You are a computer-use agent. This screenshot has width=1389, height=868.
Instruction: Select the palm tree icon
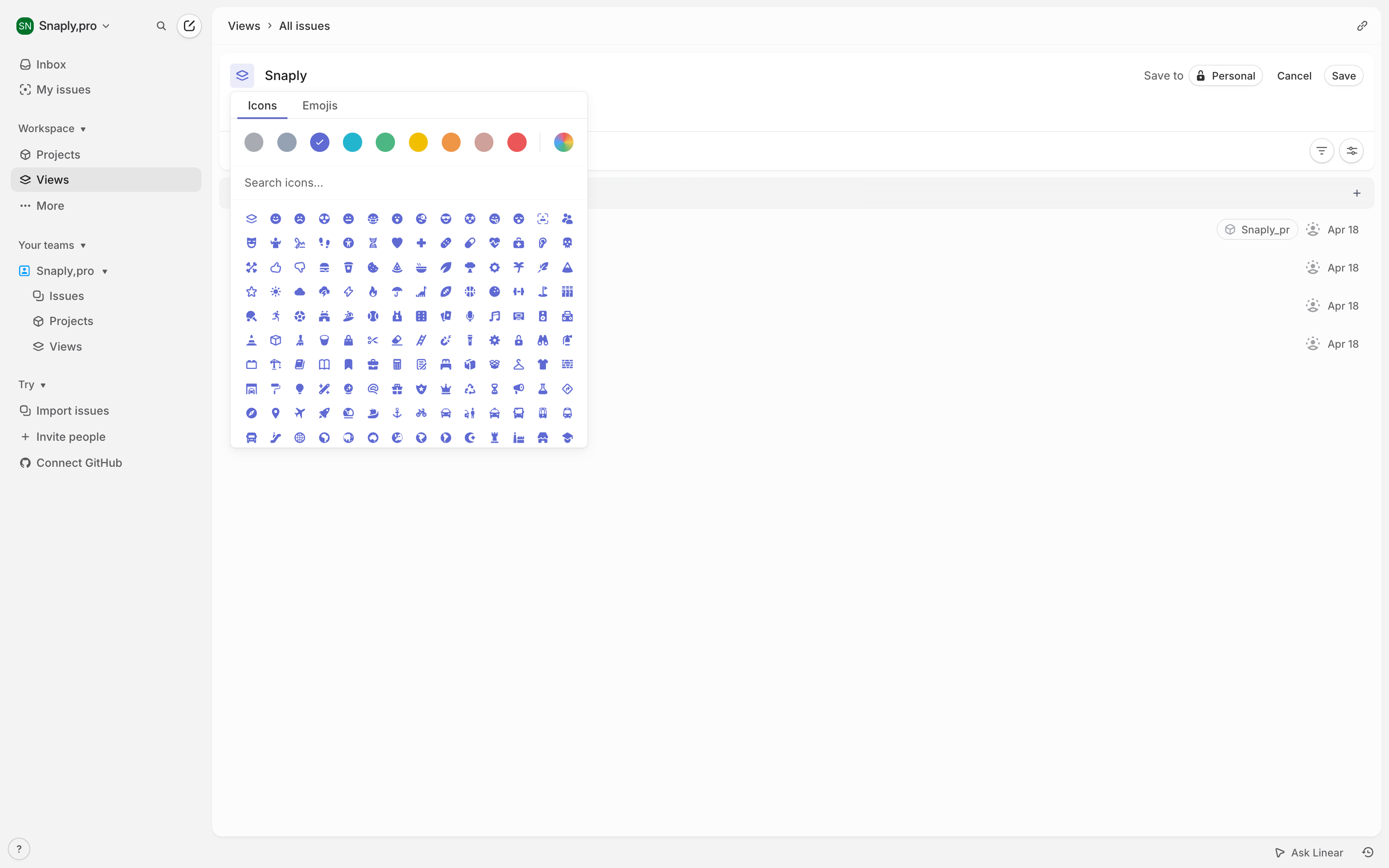(x=519, y=268)
